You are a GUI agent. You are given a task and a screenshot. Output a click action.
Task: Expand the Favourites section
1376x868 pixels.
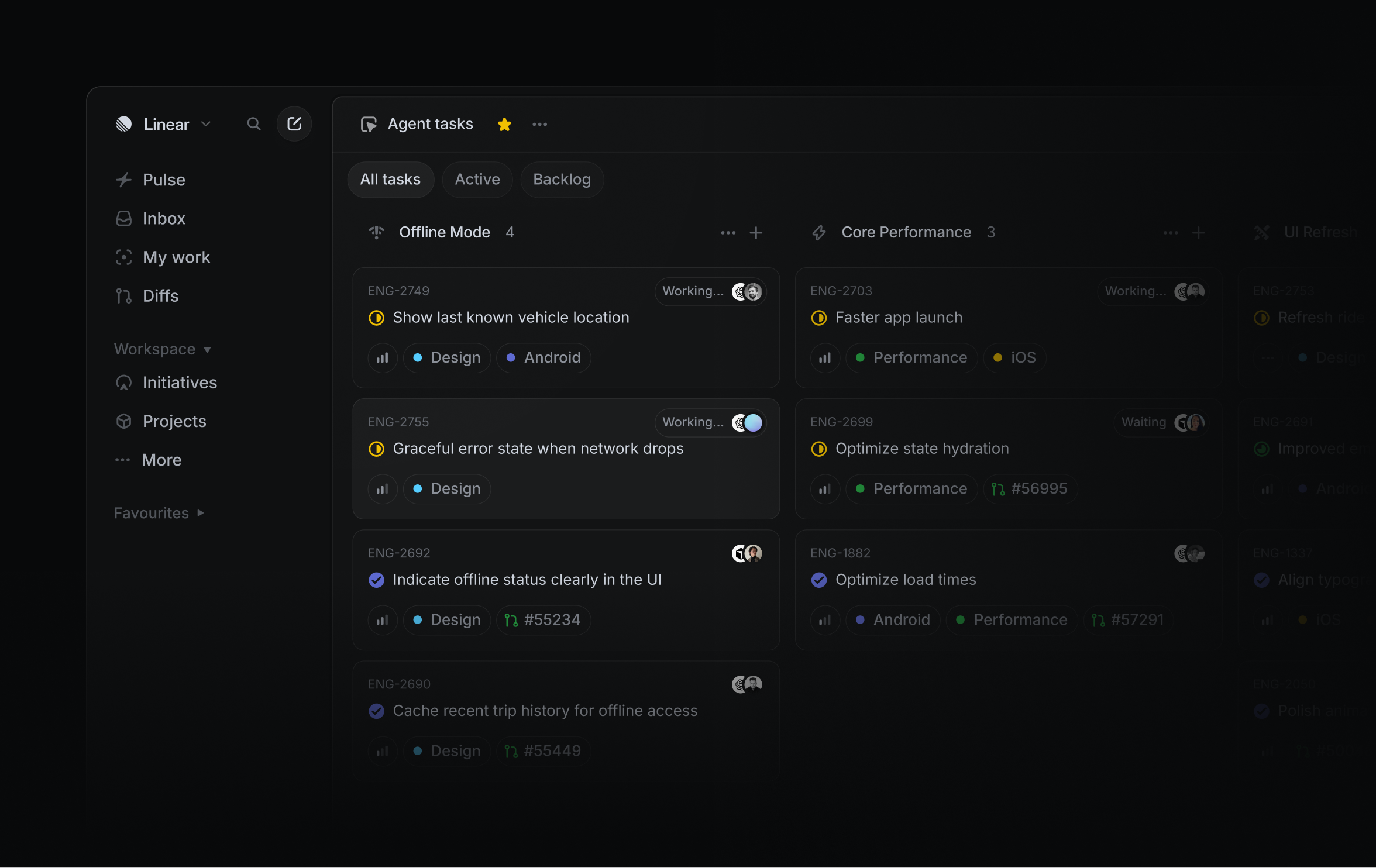click(159, 513)
